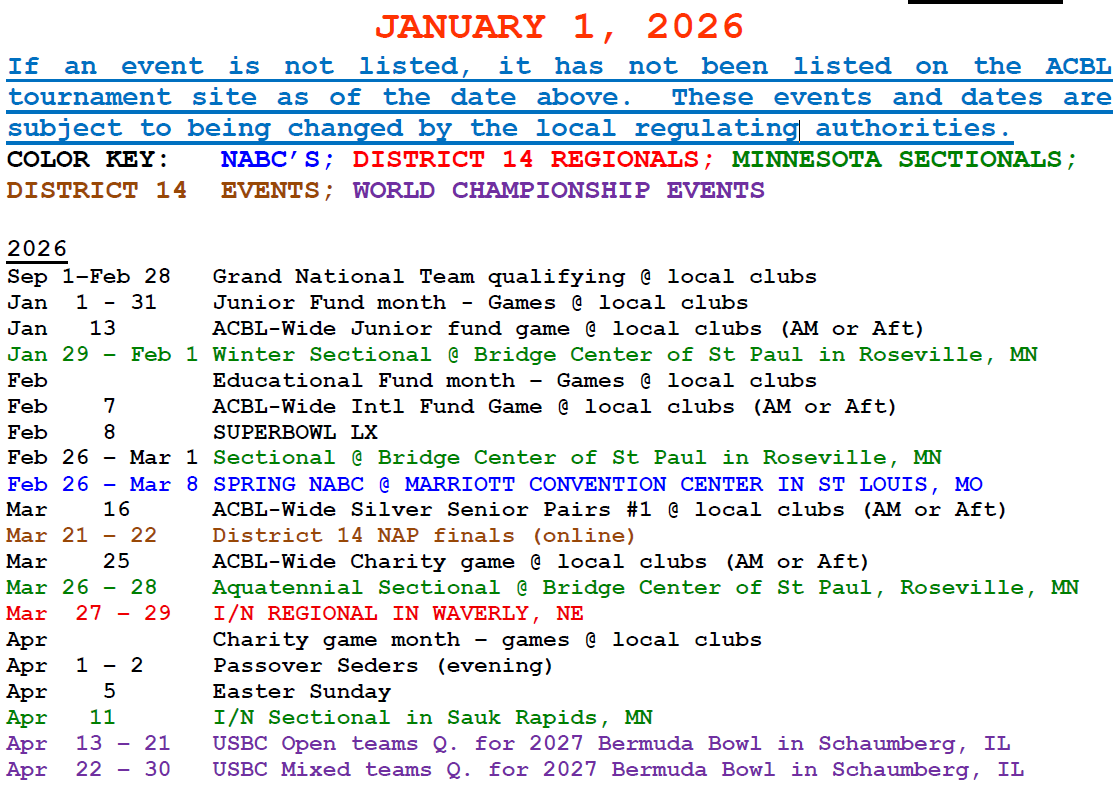Click the ACBL-Wide Intl Fund Game entry
The width and height of the screenshot is (1114, 787).
[x=554, y=407]
